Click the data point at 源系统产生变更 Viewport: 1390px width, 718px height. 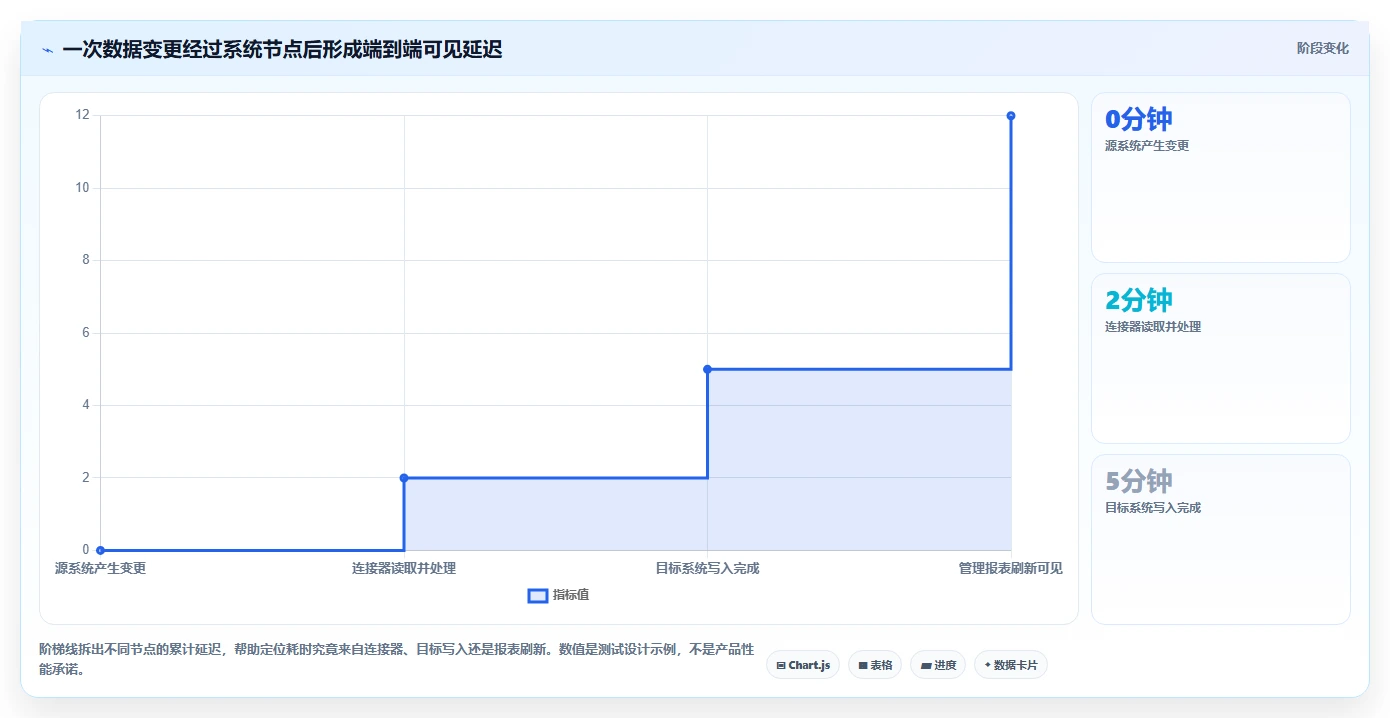[100, 550]
